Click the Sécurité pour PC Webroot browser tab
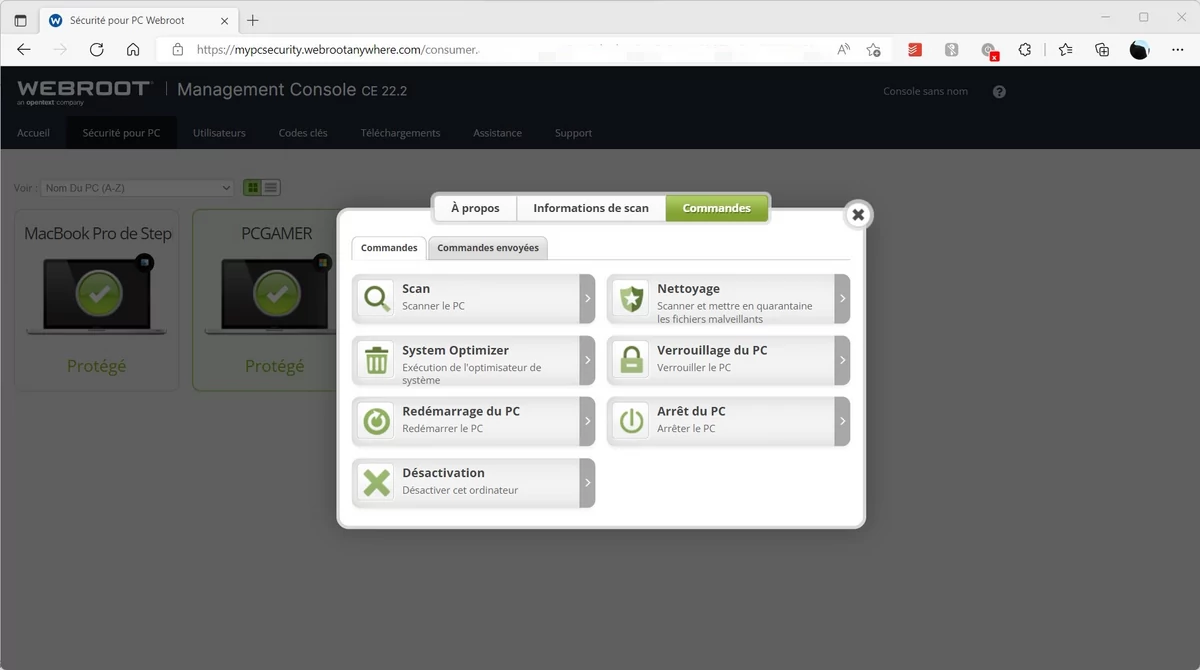Image resolution: width=1200 pixels, height=670 pixels. (x=137, y=20)
